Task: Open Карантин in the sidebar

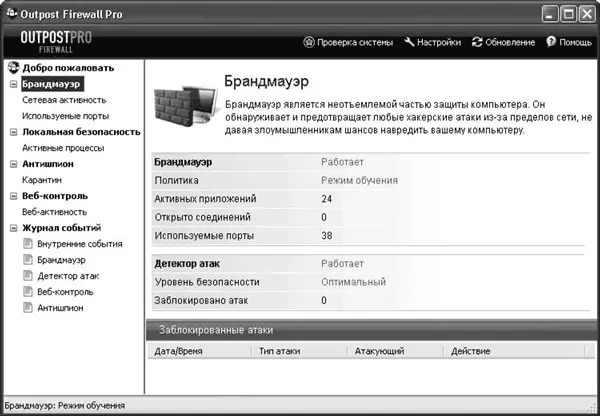Action: pos(42,180)
